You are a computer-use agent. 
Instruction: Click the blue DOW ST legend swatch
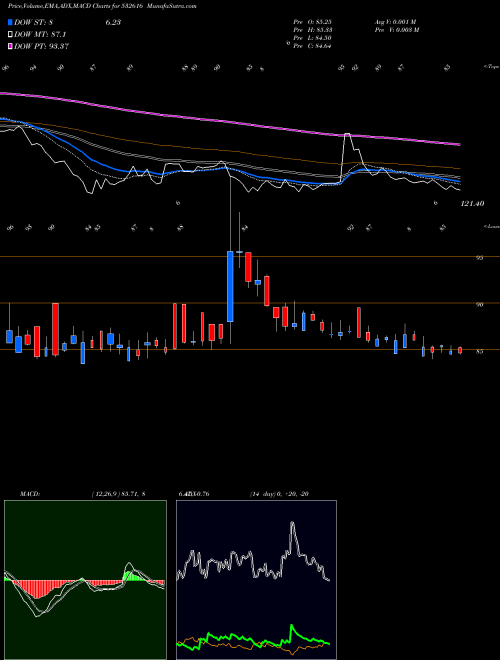click(11, 23)
